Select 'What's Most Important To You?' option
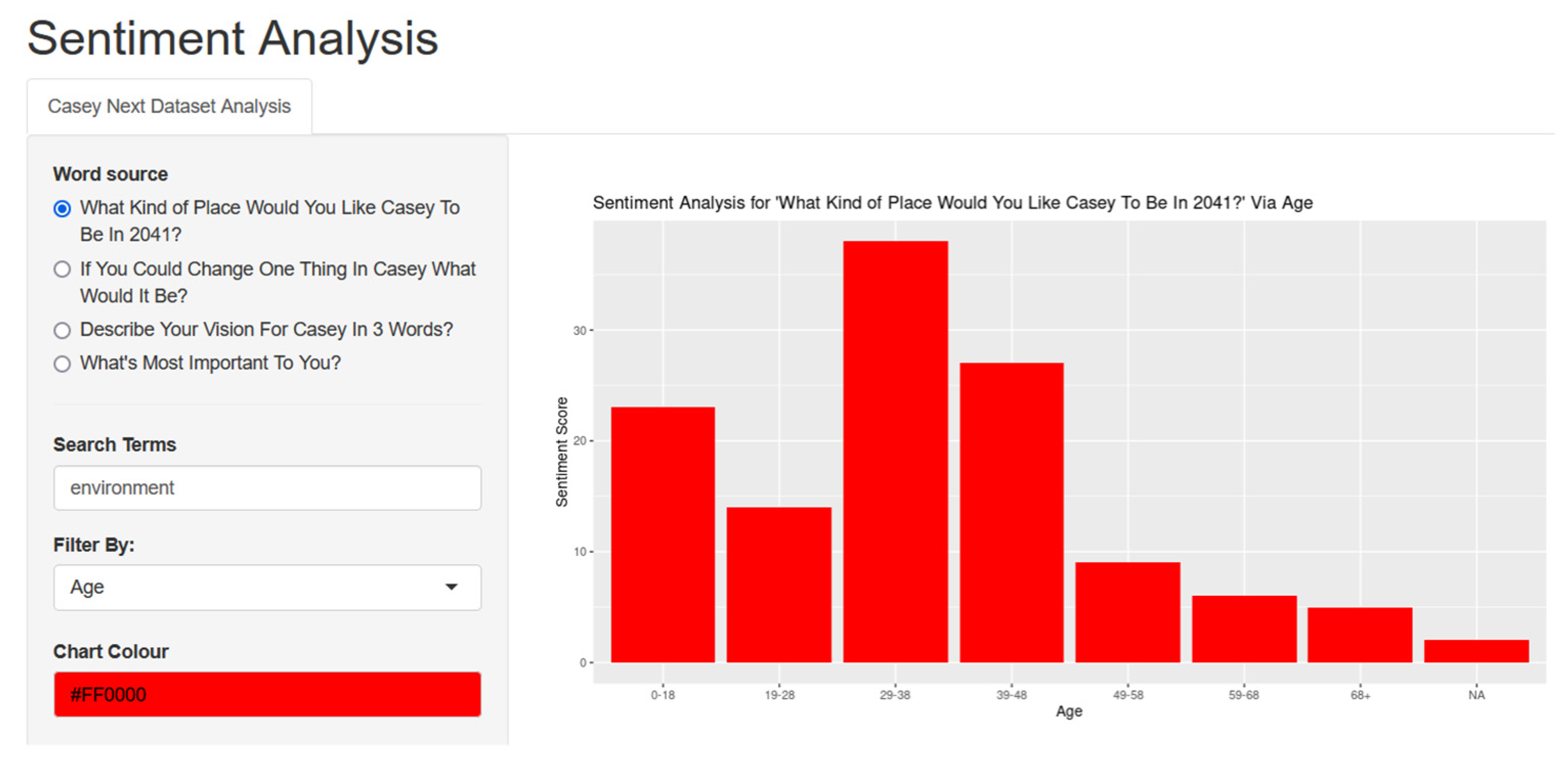This screenshot has width=1568, height=759. pyautogui.click(x=62, y=364)
